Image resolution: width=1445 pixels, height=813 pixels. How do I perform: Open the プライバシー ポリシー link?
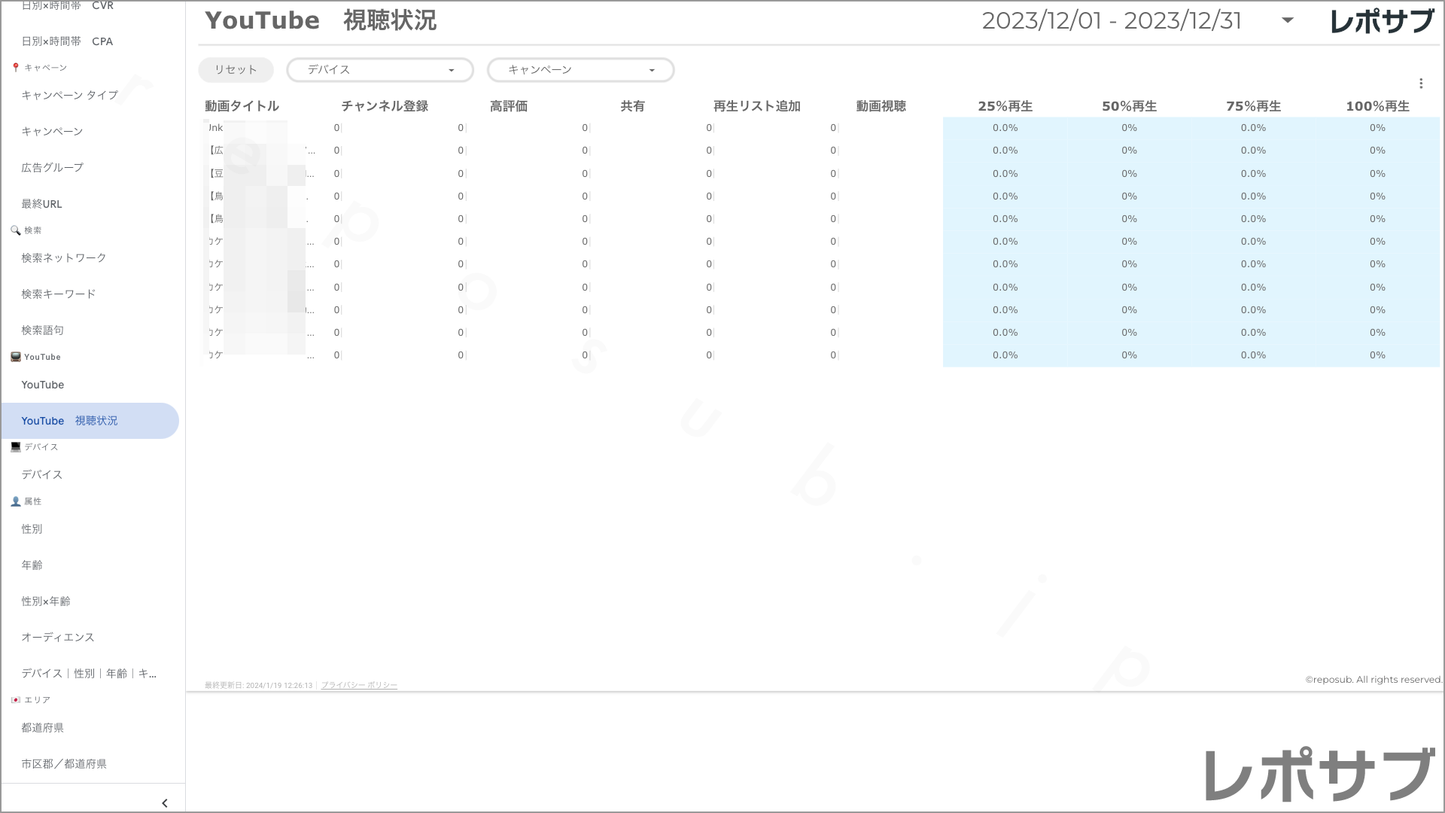point(359,685)
